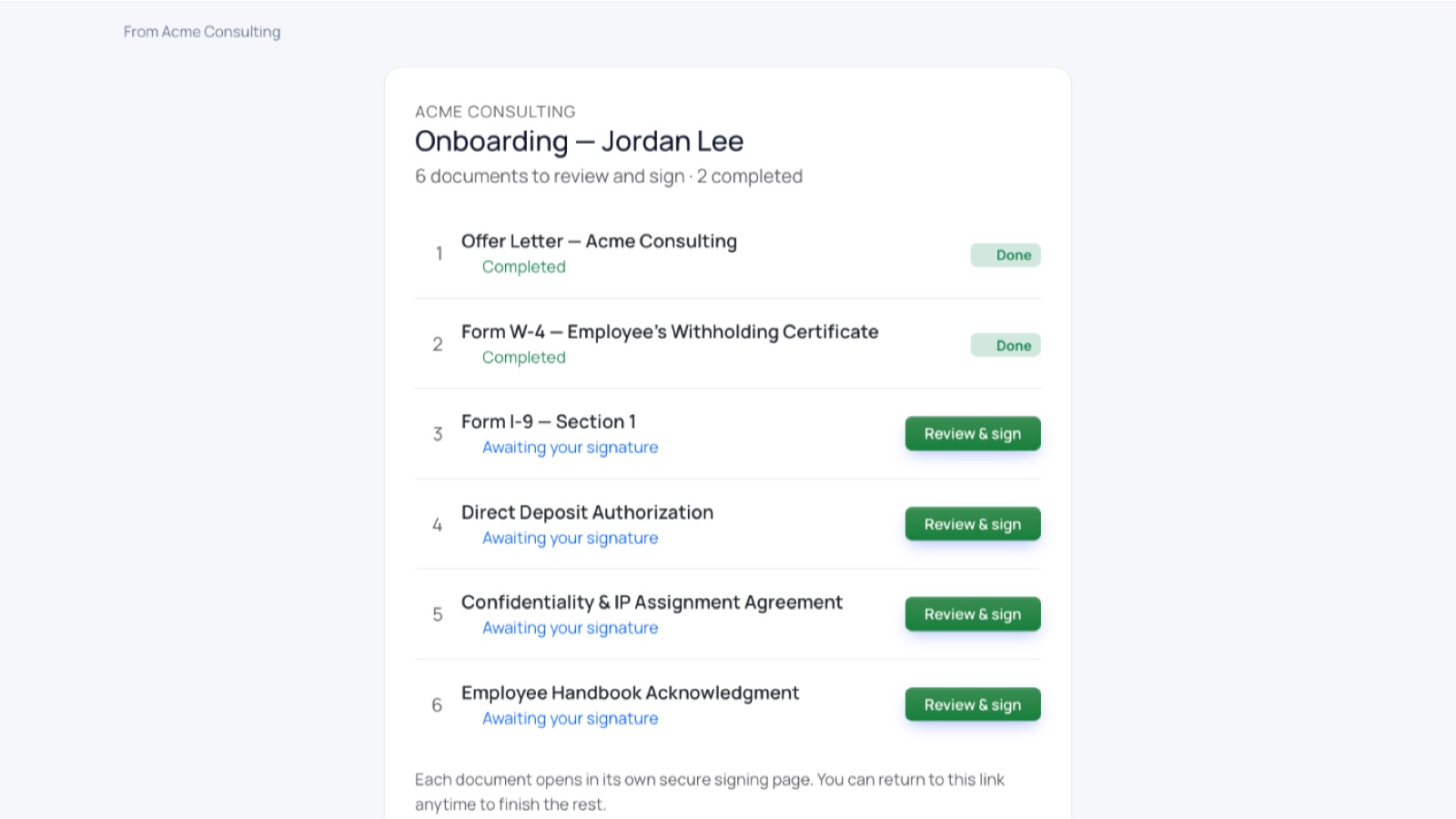Screen dimensions: 1456x819
Task: Open Employee Handbook Acknowledgment title
Action: (x=630, y=693)
